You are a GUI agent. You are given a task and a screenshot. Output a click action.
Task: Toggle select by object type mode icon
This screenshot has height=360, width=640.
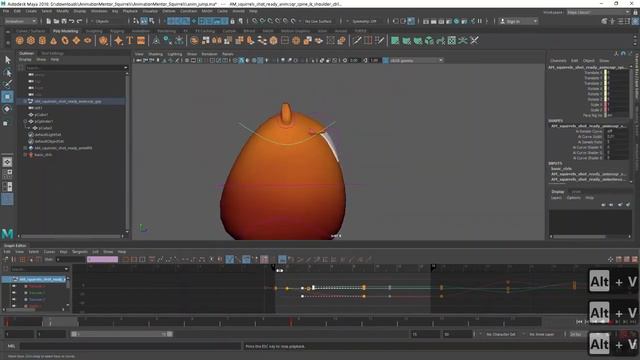click(x=144, y=21)
